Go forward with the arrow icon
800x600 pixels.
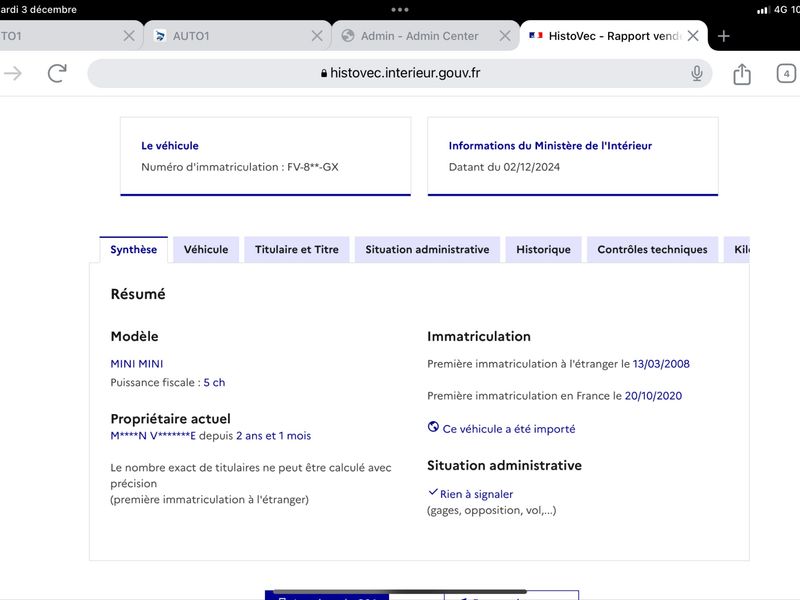click(x=13, y=73)
